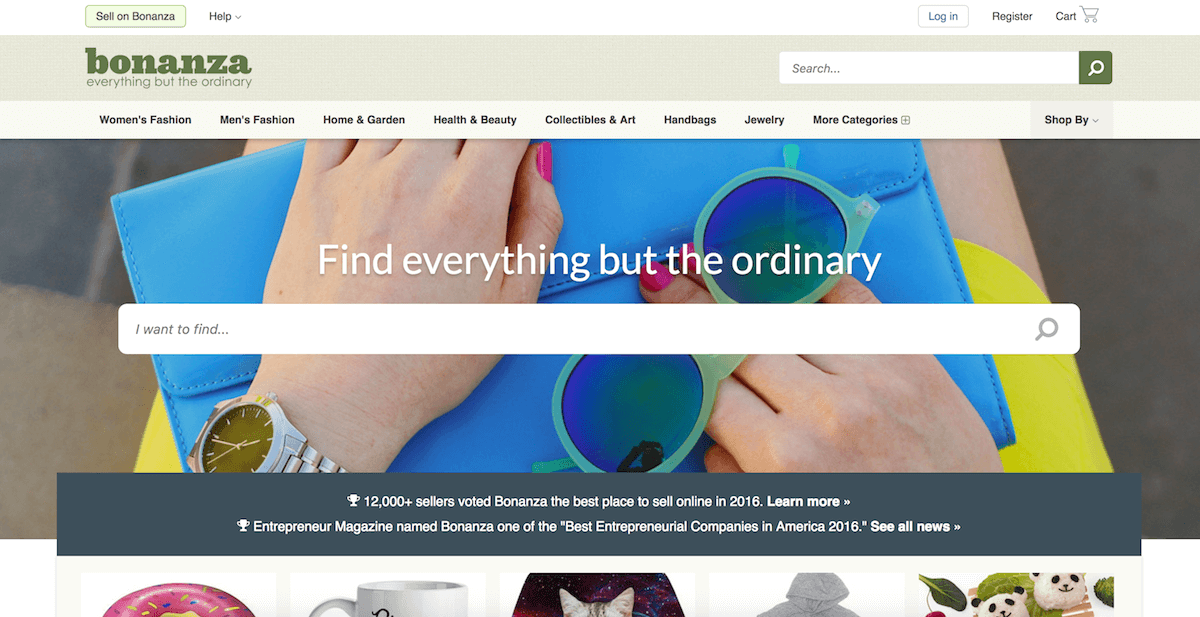
Task: Open the Register link
Action: click(1012, 16)
